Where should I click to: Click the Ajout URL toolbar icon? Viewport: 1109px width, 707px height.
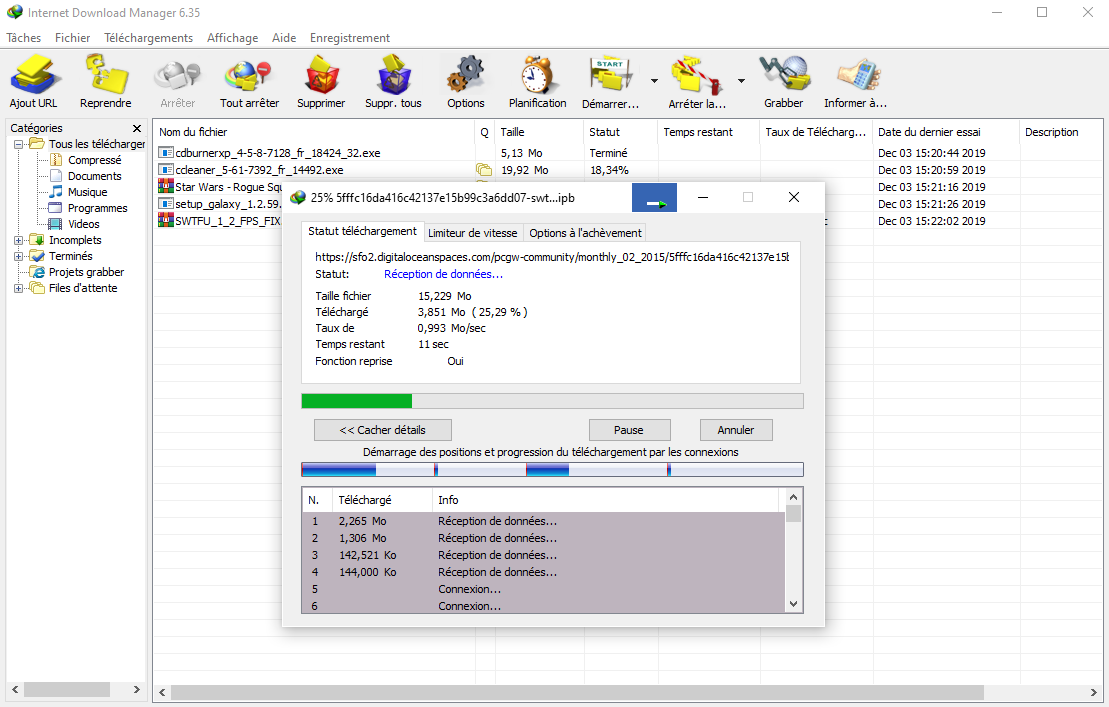pyautogui.click(x=33, y=74)
